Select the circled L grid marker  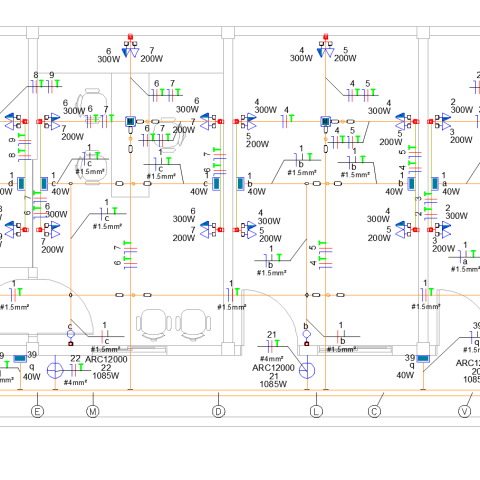[x=316, y=411]
